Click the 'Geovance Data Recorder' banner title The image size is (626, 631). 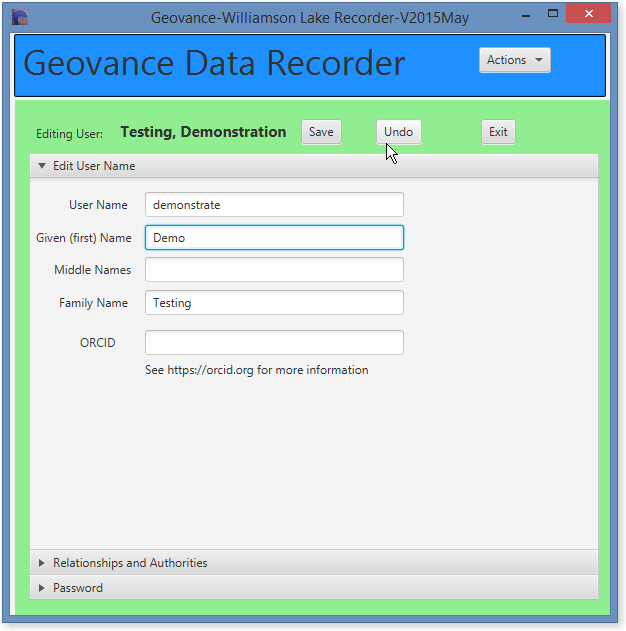[214, 63]
